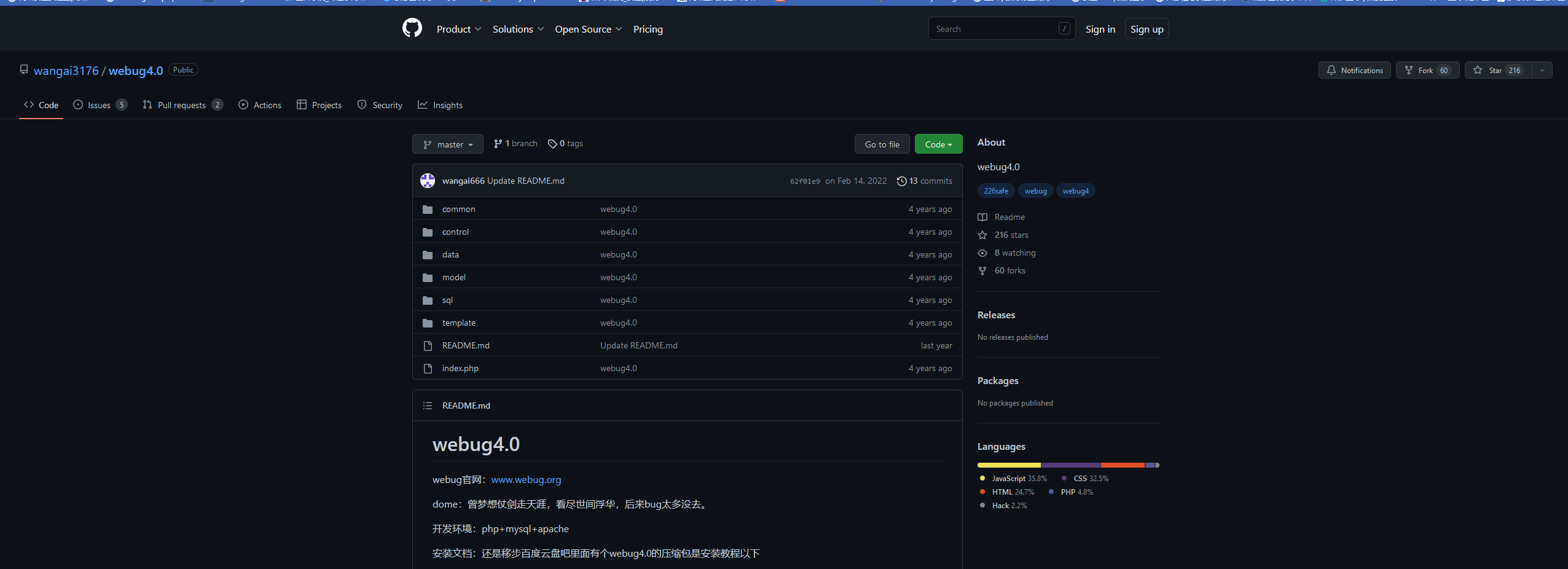This screenshot has height=569, width=1568.
Task: Click the bell icon in Notifications
Action: point(1331,70)
